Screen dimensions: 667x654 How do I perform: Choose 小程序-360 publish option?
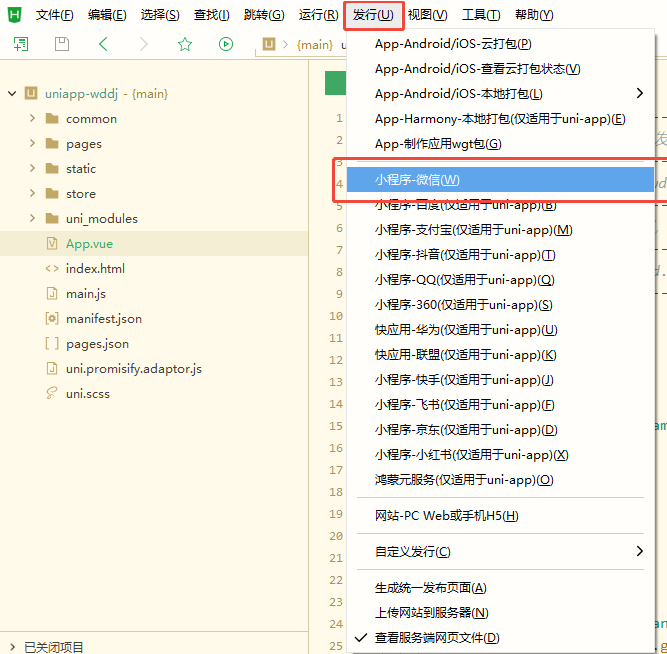click(x=500, y=305)
